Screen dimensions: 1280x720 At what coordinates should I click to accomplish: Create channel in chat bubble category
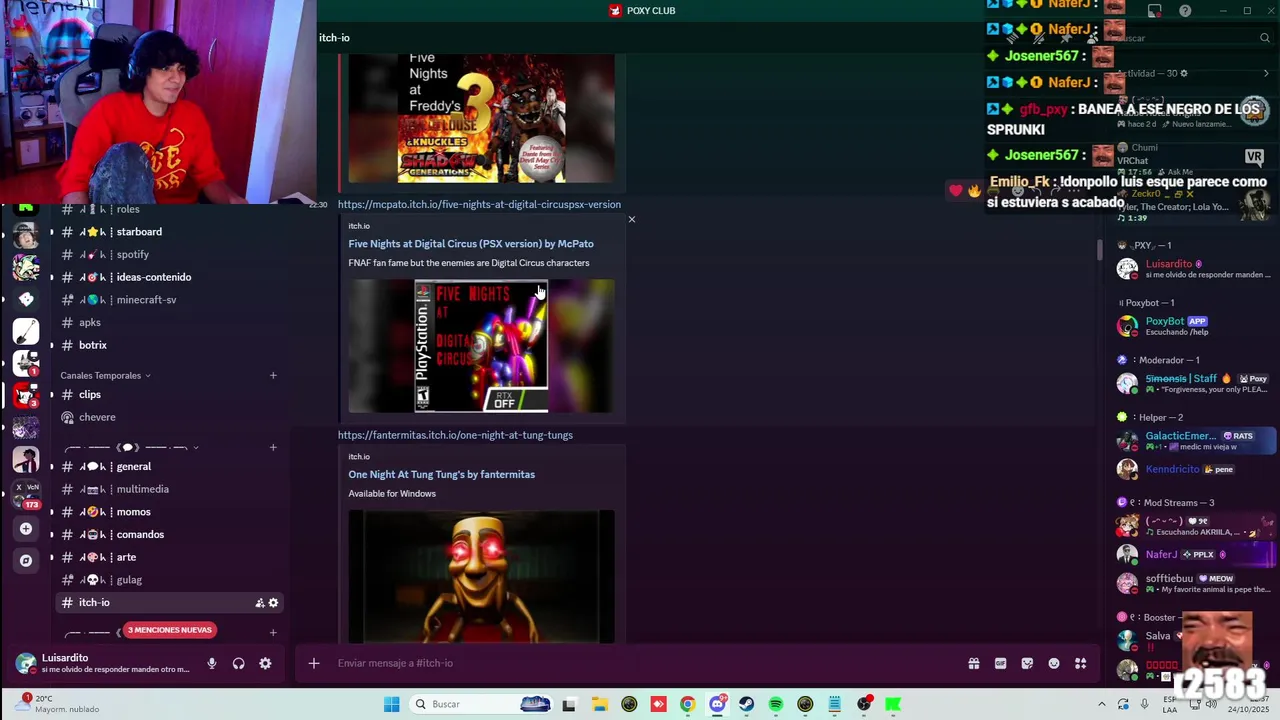[273, 448]
